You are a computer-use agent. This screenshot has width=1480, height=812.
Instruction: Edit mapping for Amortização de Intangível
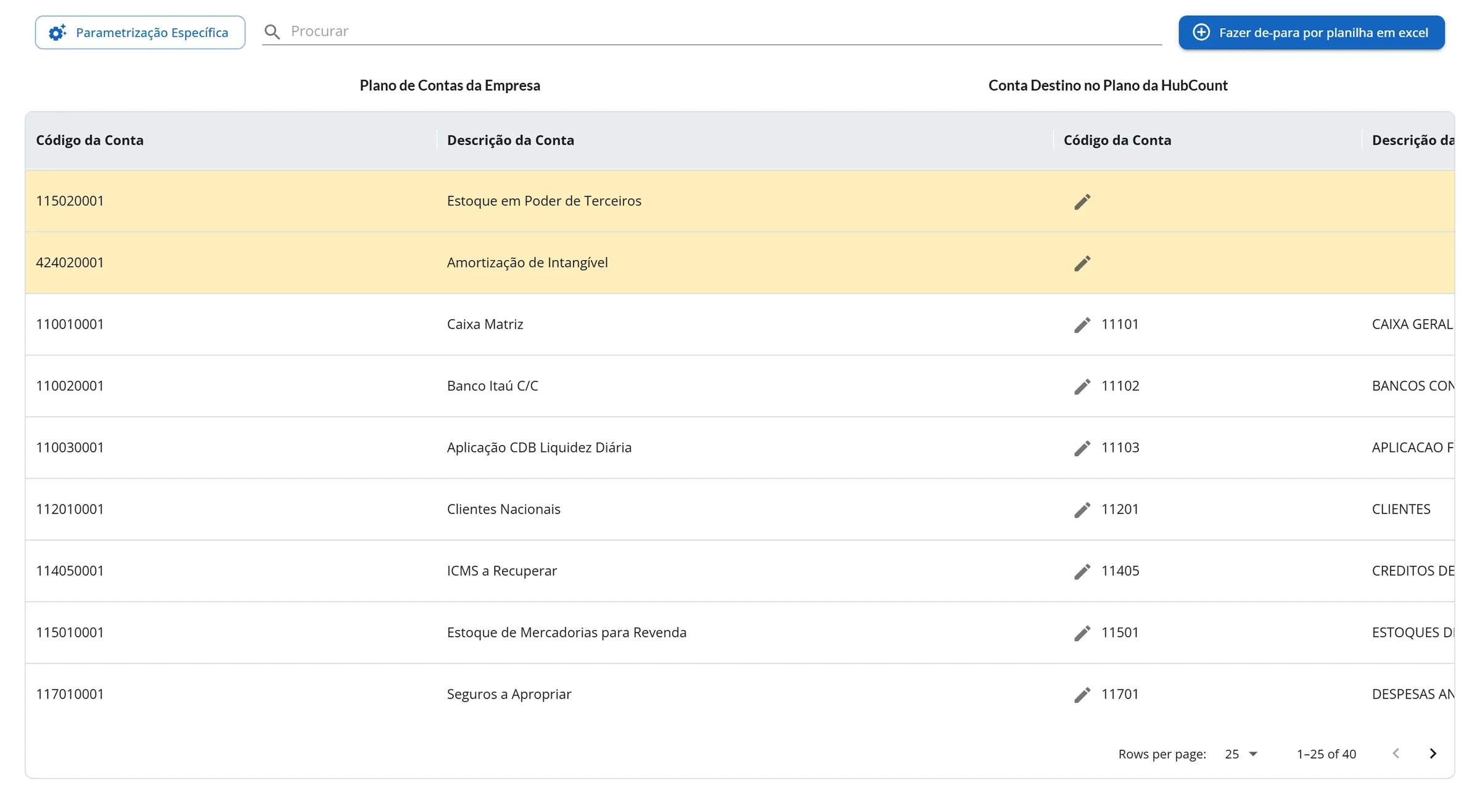tap(1082, 263)
